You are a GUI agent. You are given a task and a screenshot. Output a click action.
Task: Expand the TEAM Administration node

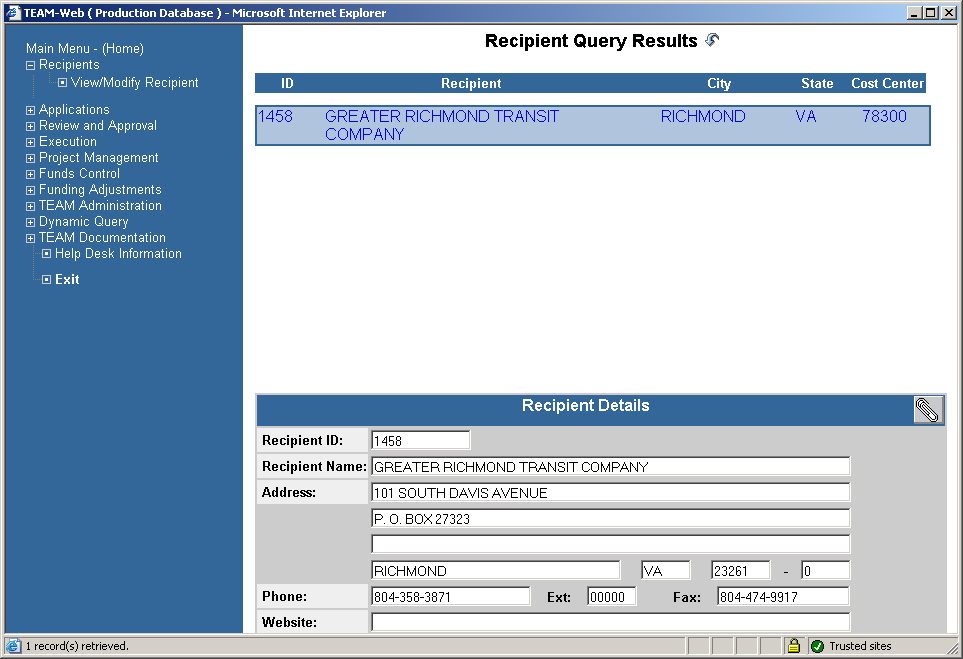tap(30, 206)
